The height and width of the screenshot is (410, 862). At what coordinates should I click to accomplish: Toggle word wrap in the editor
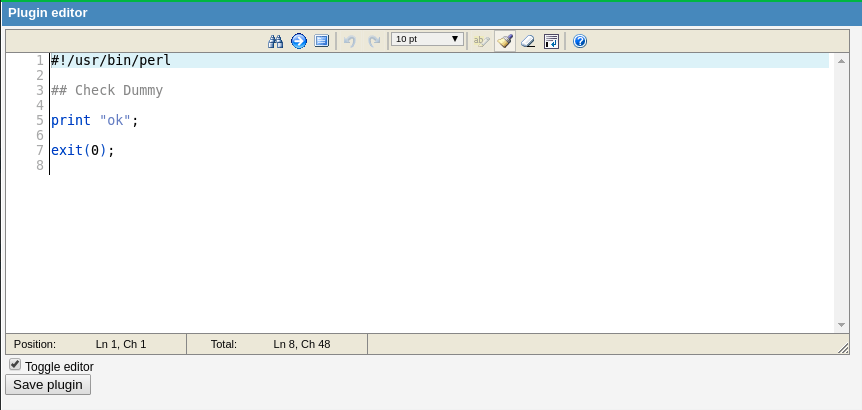[551, 41]
